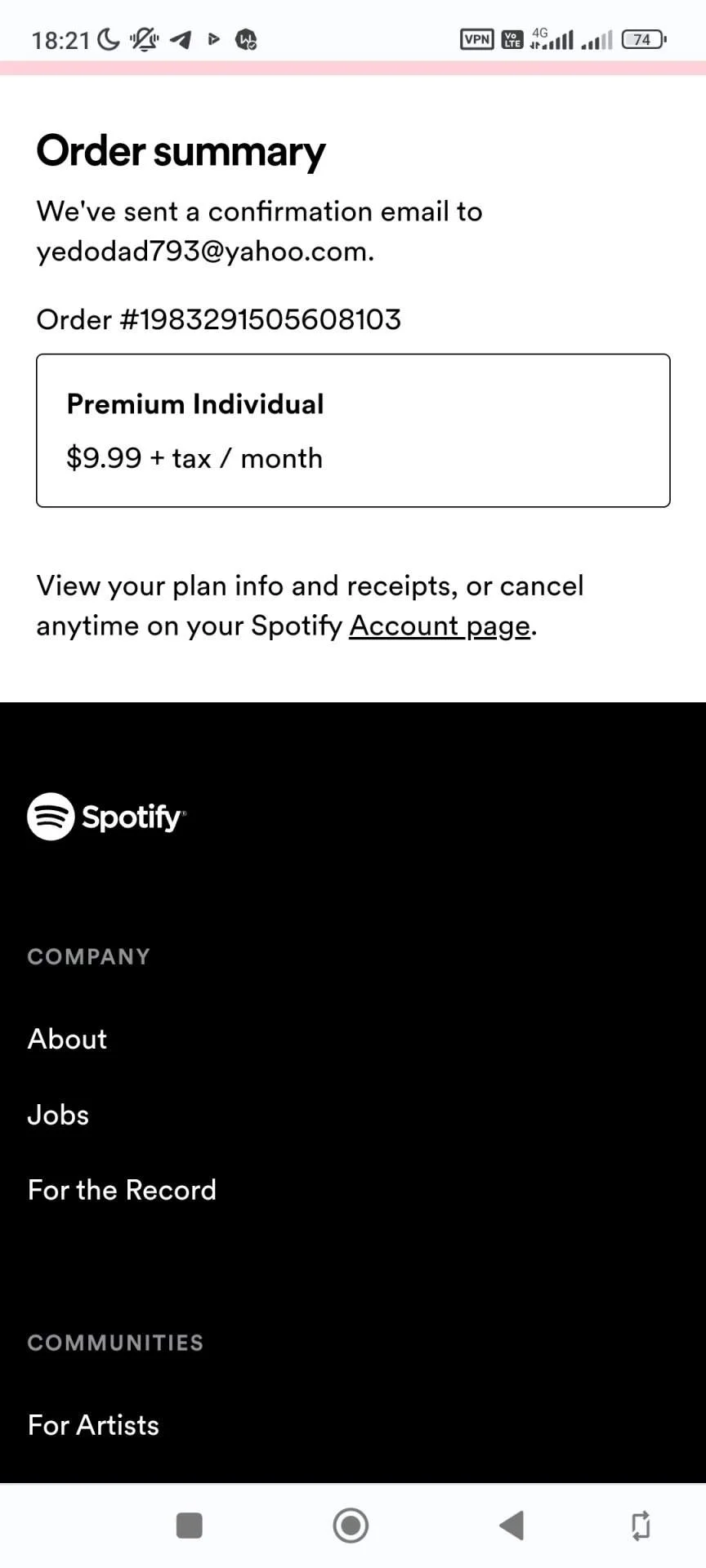Tap the VoLTE status icon
The height and width of the screenshot is (1568, 706).
(x=512, y=38)
